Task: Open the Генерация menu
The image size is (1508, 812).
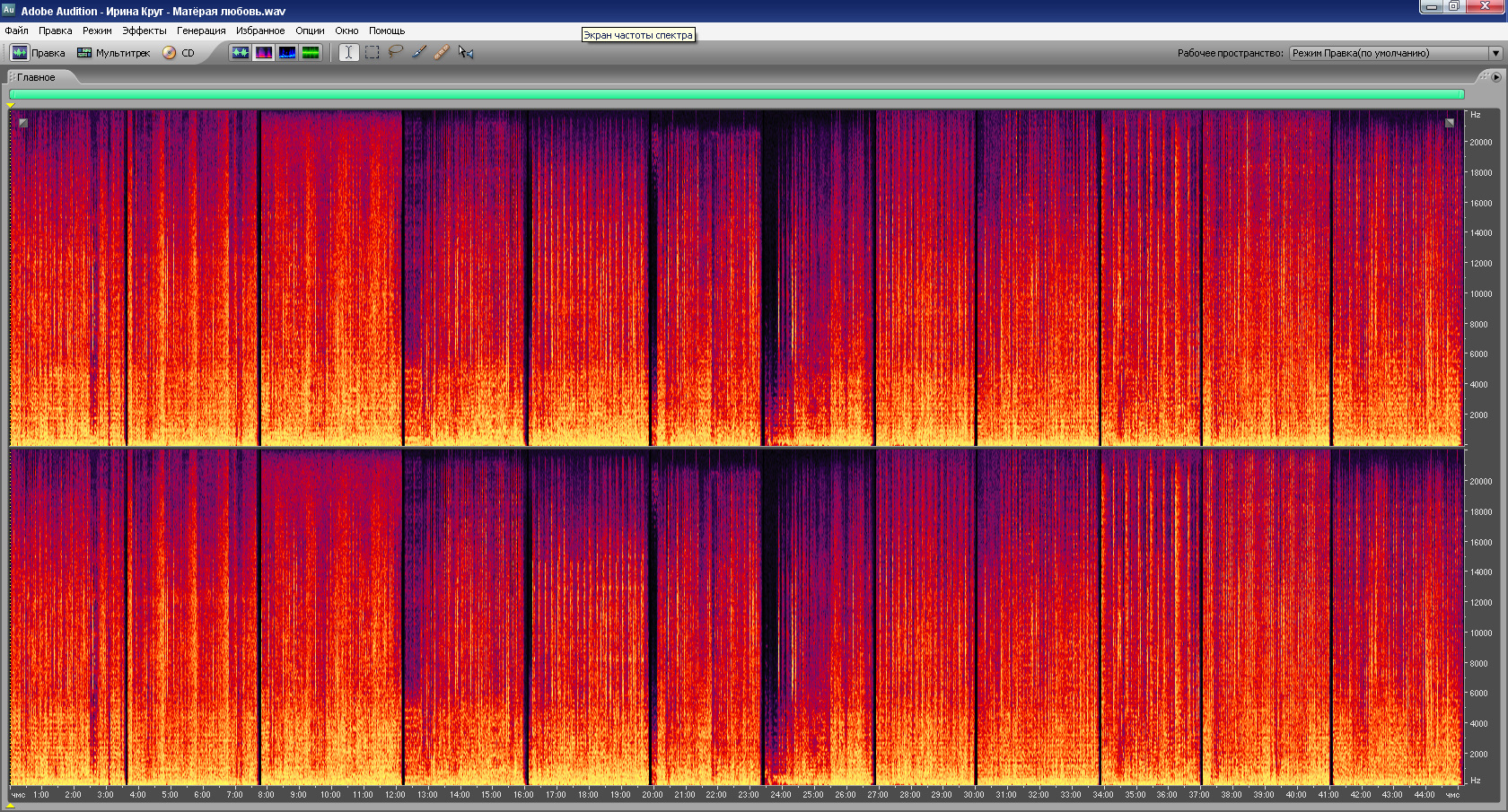Action: 201,31
